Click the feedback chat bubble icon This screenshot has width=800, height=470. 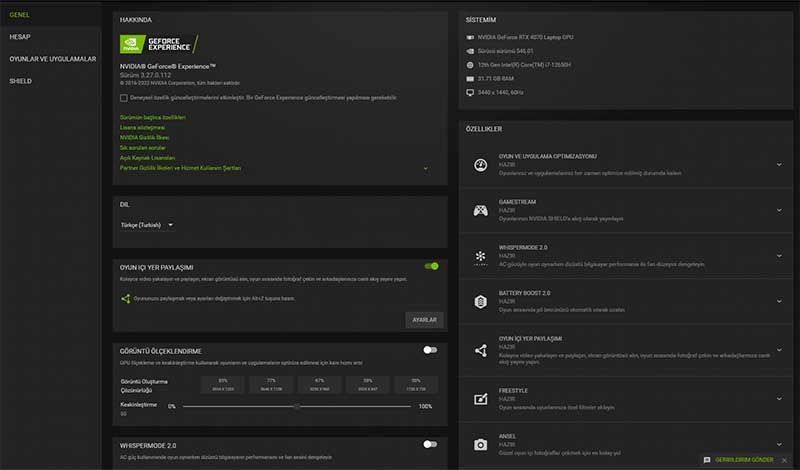click(x=707, y=460)
